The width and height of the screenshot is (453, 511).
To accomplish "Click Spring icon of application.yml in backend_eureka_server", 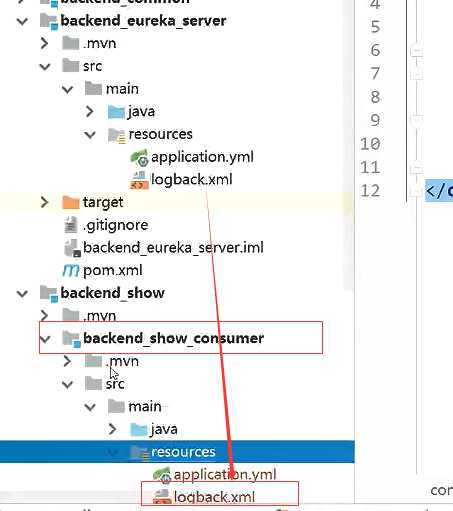I will [139, 158].
